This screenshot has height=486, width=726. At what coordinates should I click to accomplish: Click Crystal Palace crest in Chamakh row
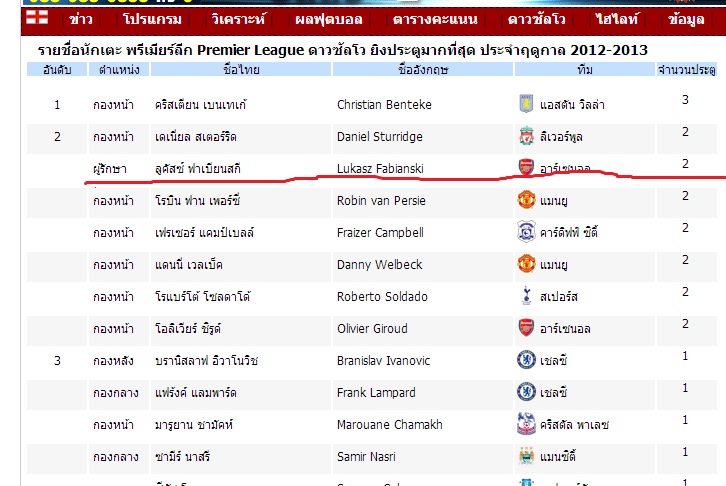pyautogui.click(x=526, y=424)
